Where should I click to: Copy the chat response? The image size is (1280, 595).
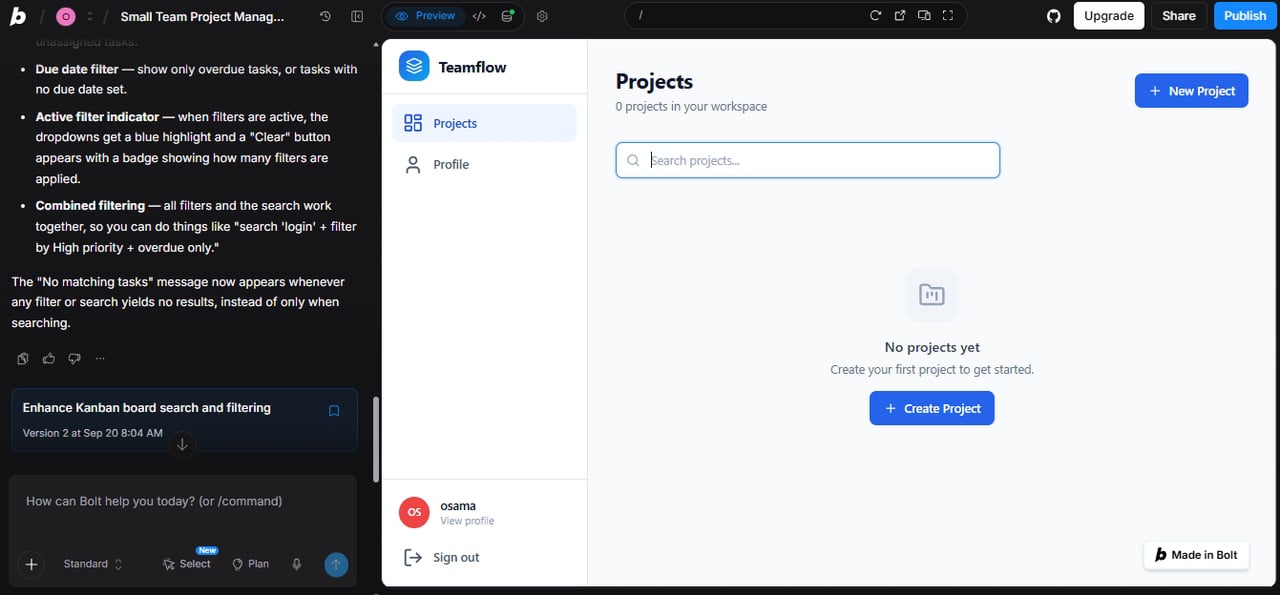pyautogui.click(x=23, y=358)
